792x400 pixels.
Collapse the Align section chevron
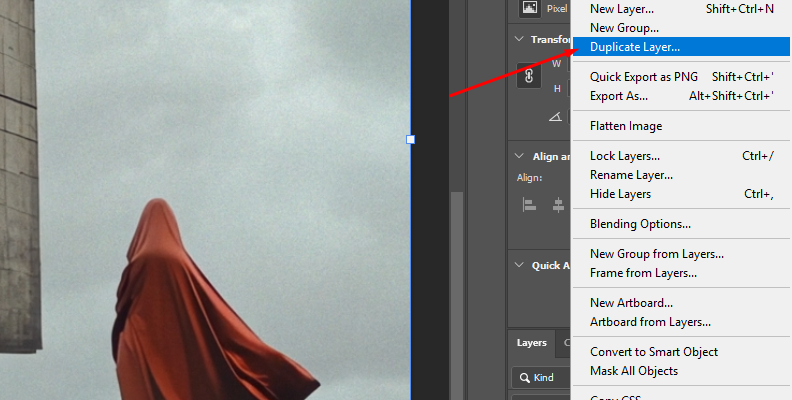tap(518, 156)
